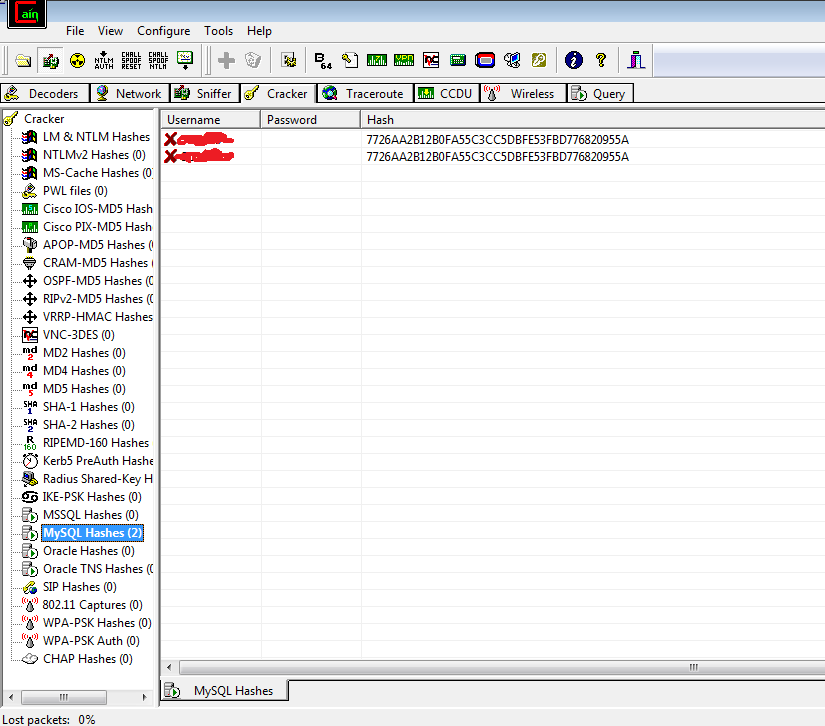Click the NTLM Auth toolbar icon

104,60
